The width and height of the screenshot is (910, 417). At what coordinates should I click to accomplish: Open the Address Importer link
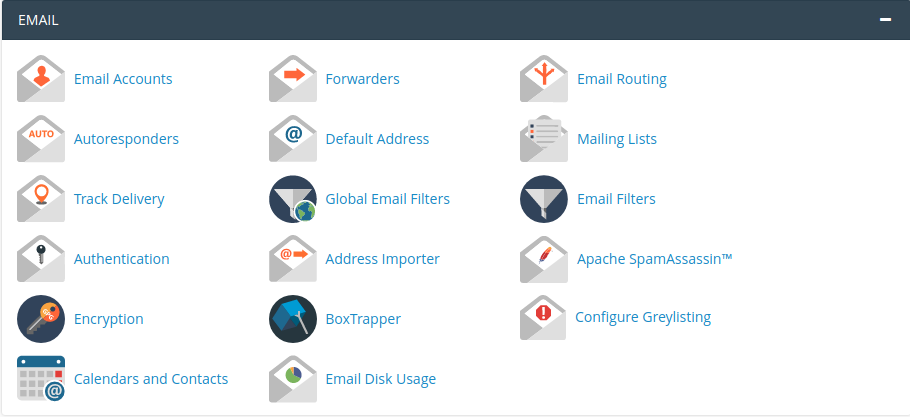[382, 259]
